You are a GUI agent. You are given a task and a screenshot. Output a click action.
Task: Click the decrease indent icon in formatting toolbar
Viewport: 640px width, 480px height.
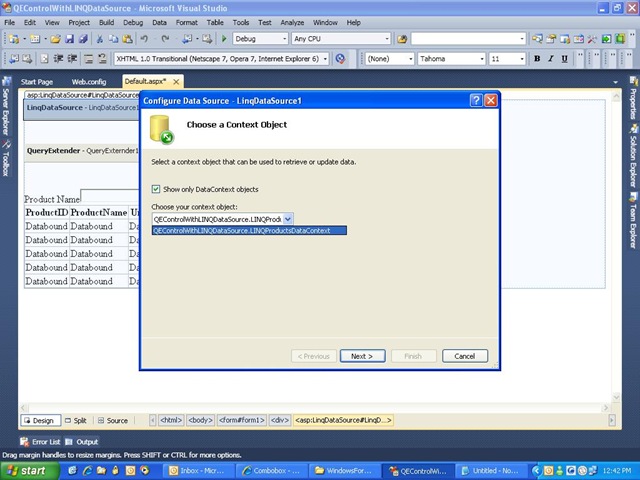pyautogui.click(x=58, y=59)
